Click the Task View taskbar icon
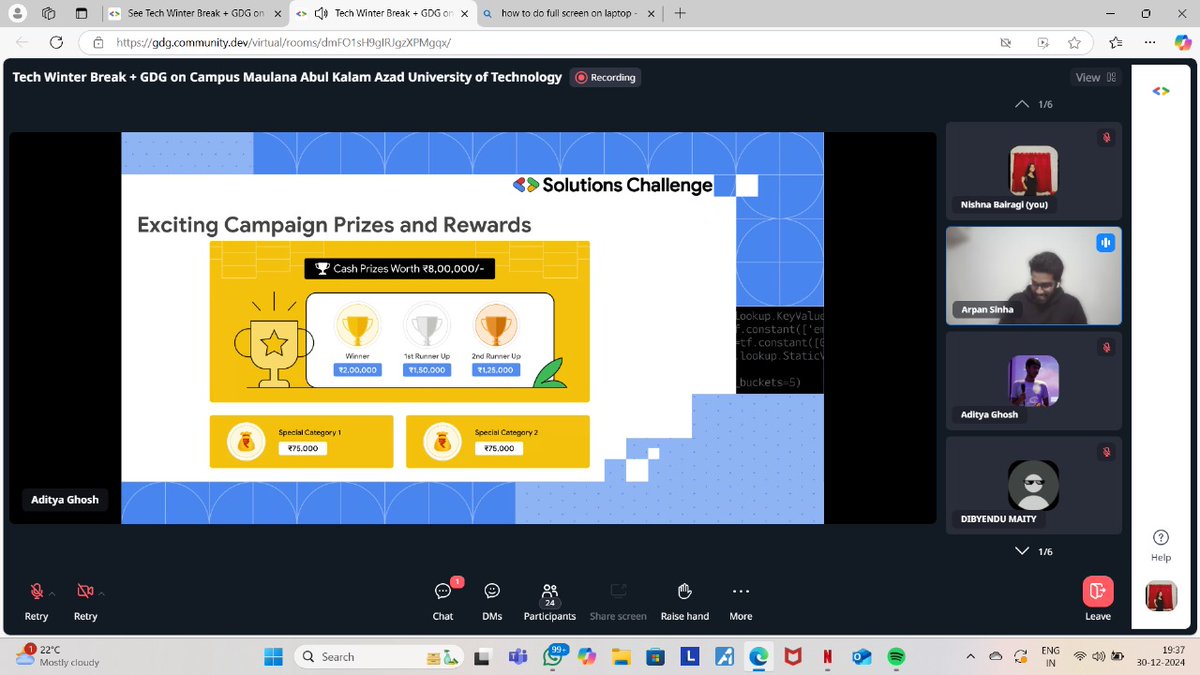 click(484, 656)
